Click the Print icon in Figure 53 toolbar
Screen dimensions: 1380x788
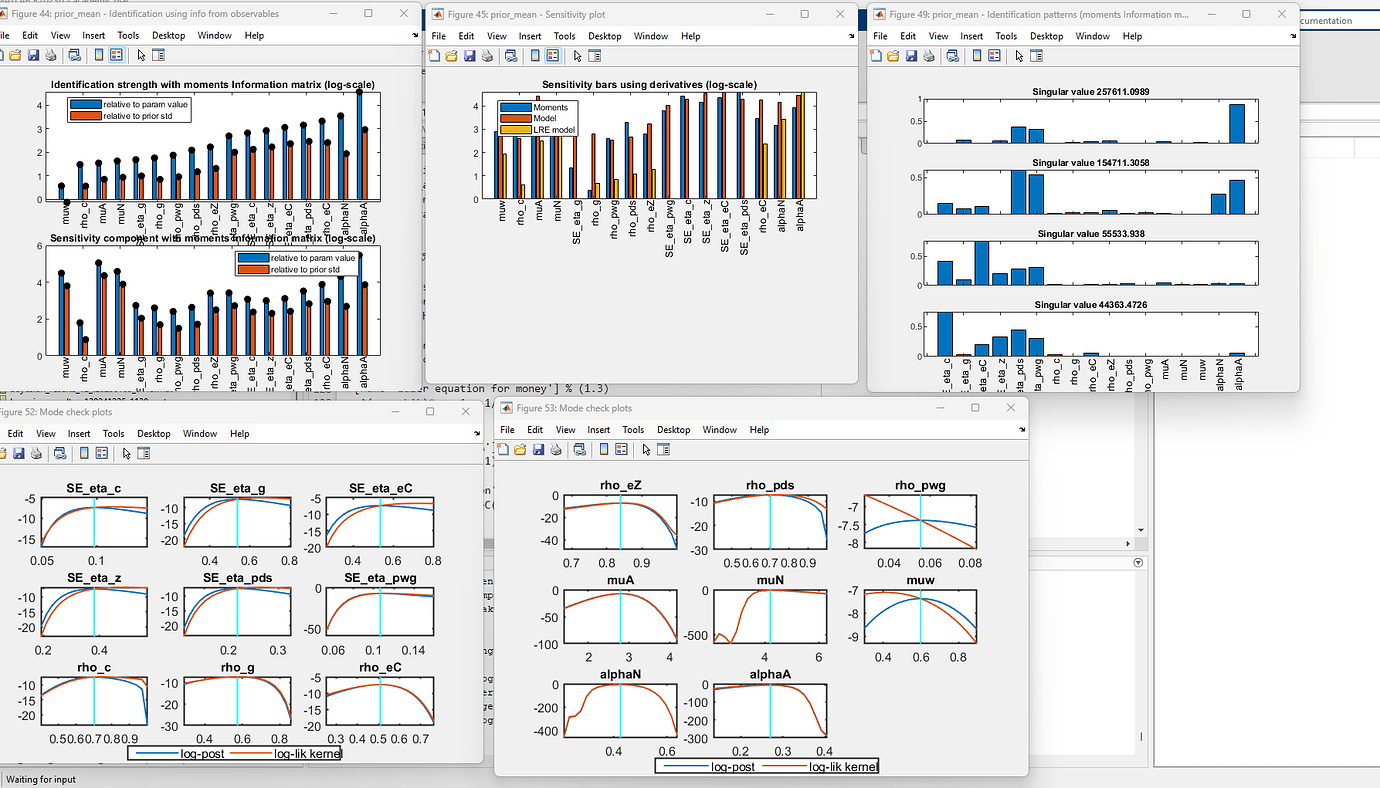pos(554,449)
